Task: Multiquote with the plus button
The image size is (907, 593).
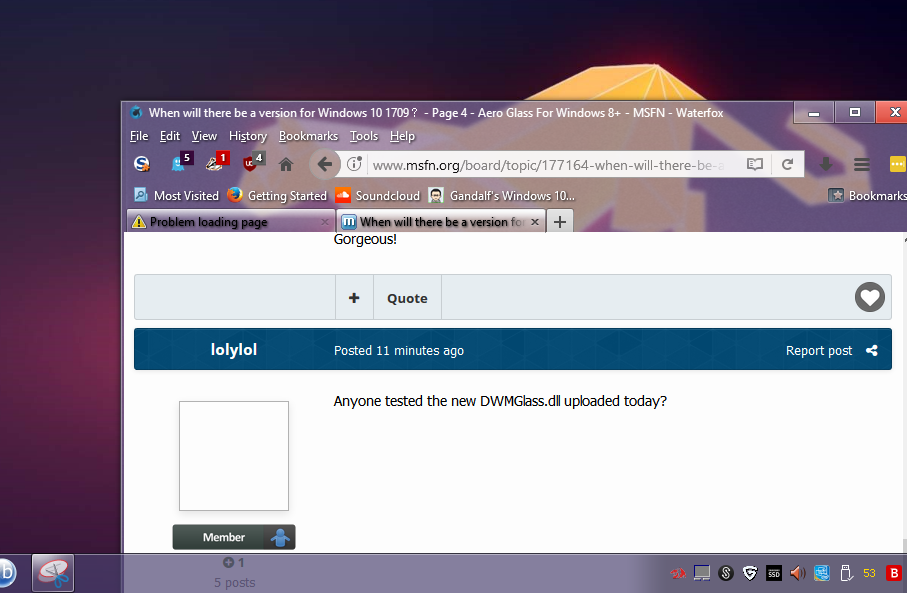Action: point(354,297)
